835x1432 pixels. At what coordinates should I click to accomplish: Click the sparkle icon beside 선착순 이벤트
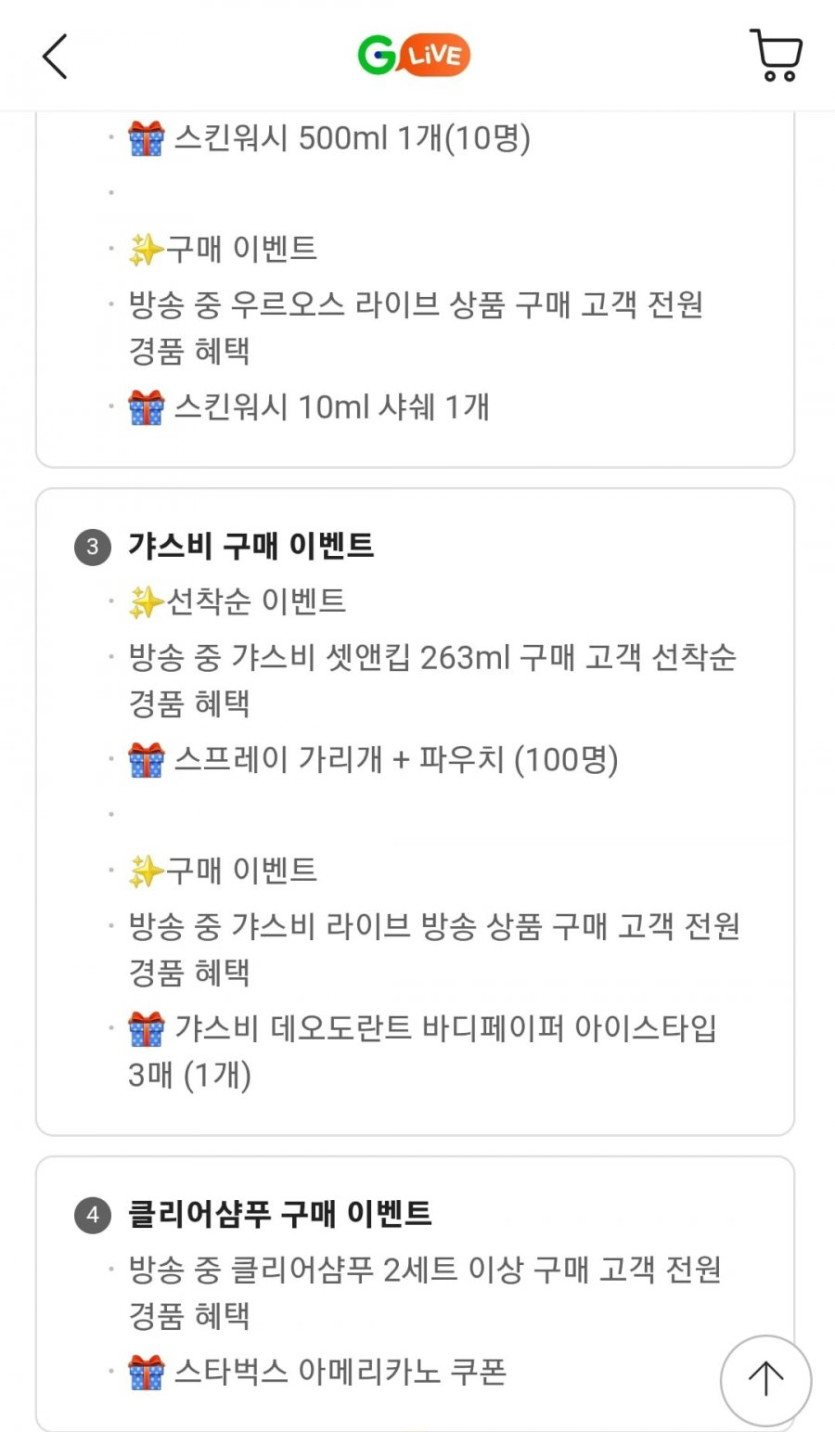click(145, 601)
